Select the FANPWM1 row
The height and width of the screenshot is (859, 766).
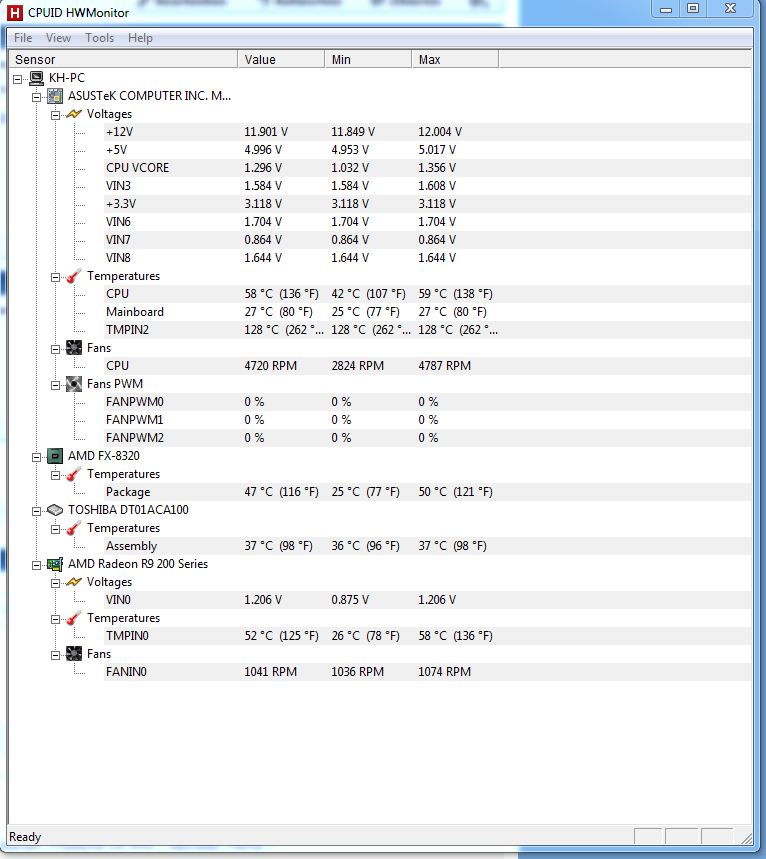click(427, 420)
